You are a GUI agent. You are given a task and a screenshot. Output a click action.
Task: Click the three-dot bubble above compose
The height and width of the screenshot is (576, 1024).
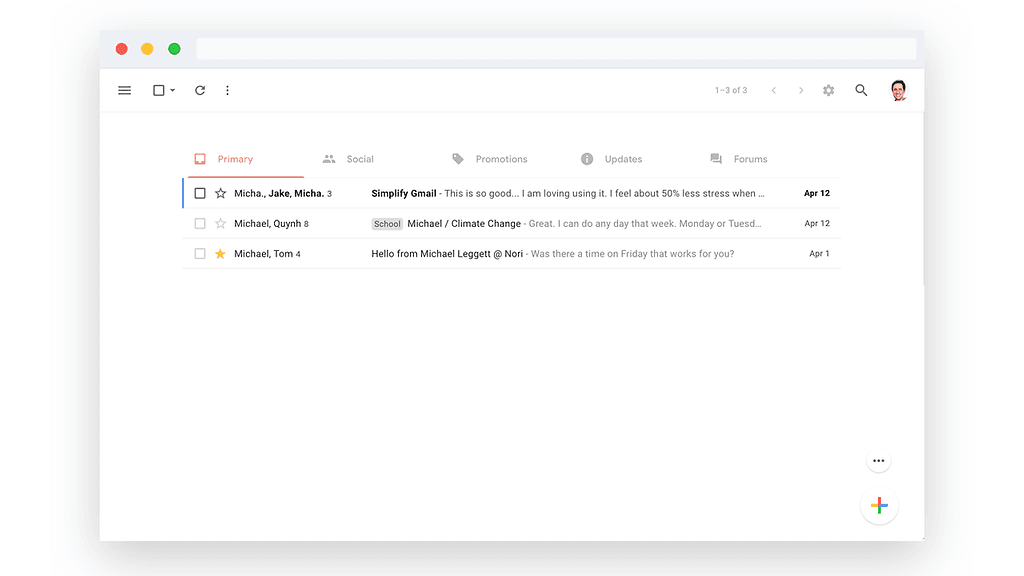pyautogui.click(x=878, y=461)
